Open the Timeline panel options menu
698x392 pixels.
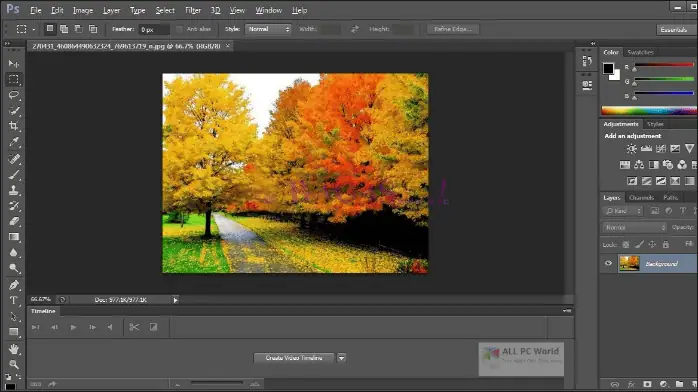point(566,311)
